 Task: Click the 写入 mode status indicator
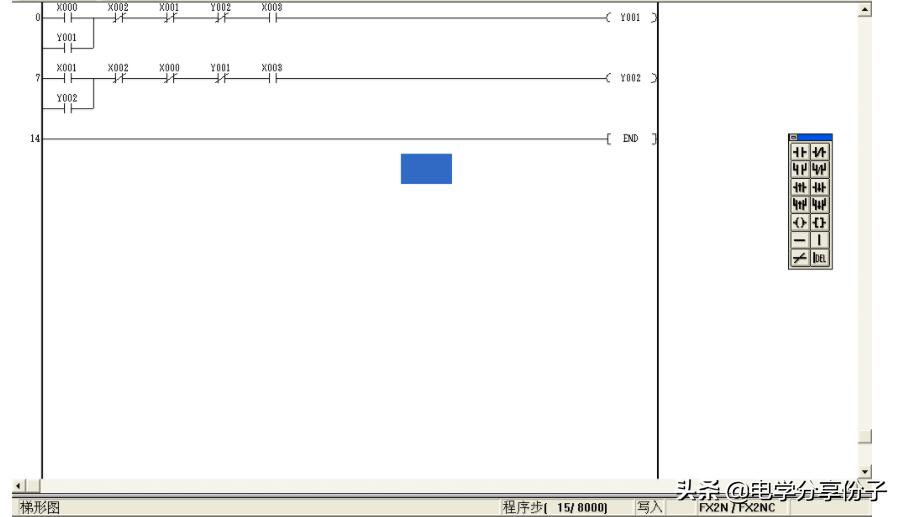click(649, 507)
